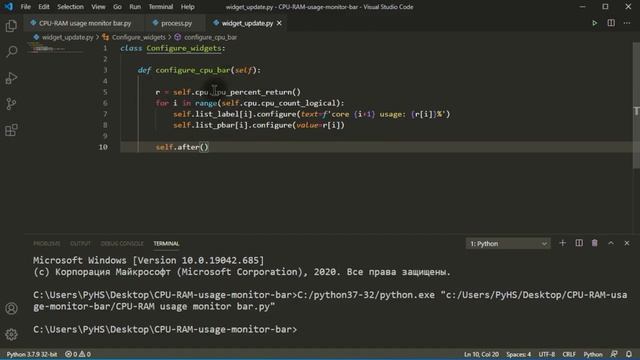
Task: Close the terminal panel
Action: (627, 243)
